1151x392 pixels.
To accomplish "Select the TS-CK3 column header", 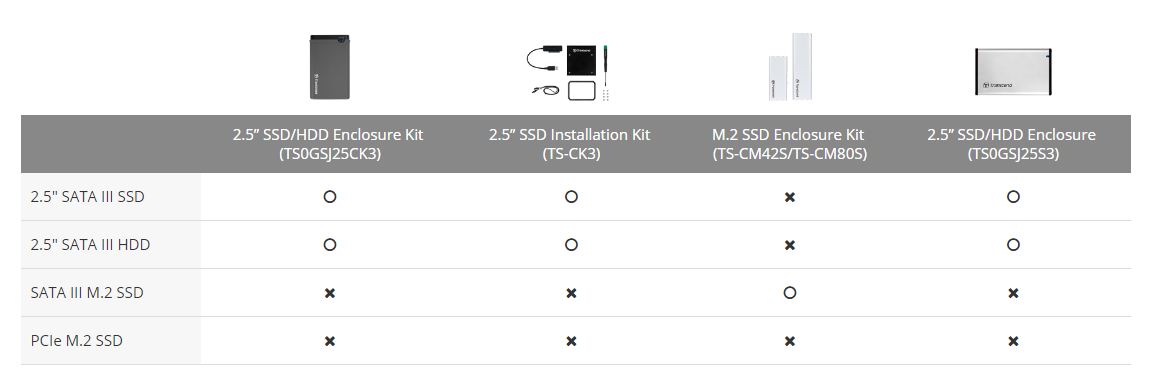I will [570, 145].
